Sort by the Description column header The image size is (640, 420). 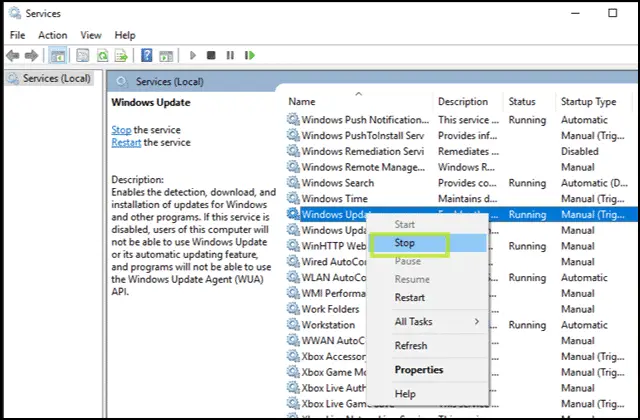[463, 102]
